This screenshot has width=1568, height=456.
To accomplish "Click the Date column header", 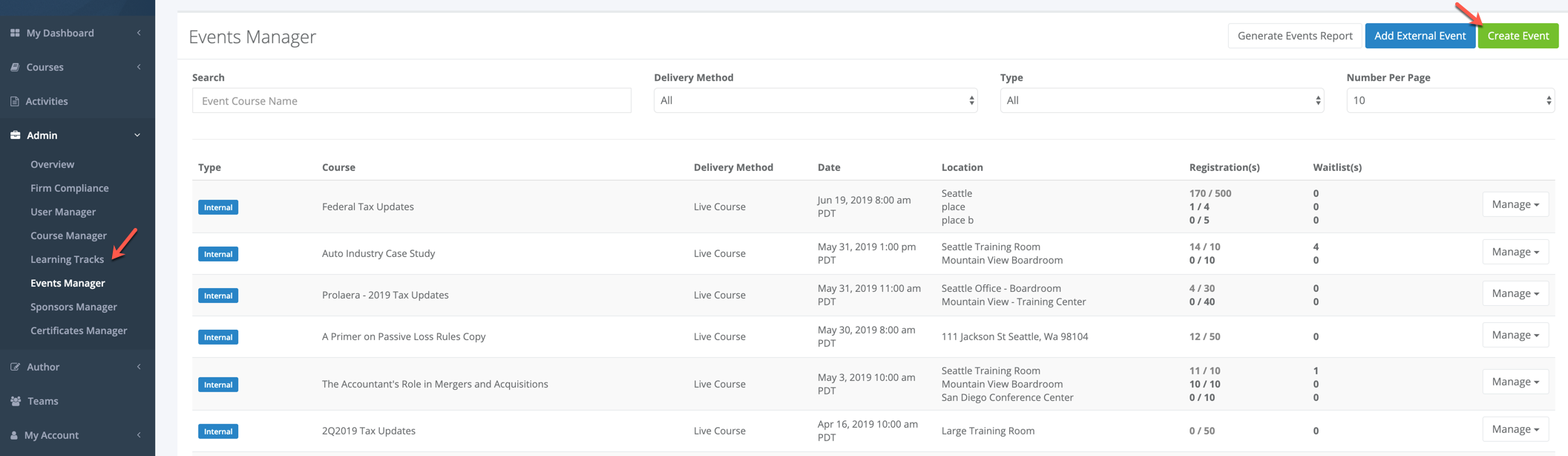I will (x=829, y=167).
